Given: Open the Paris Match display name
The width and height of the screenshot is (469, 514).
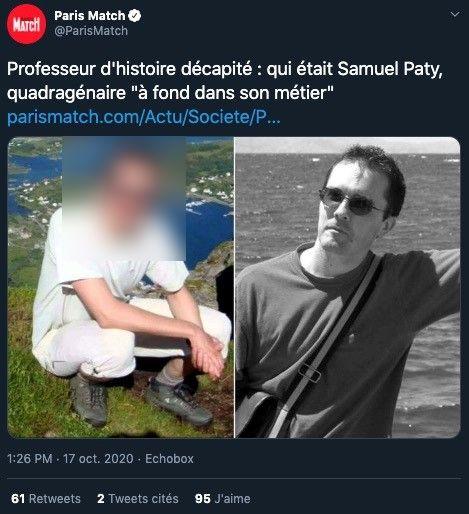Looking at the screenshot, I should [x=90, y=16].
